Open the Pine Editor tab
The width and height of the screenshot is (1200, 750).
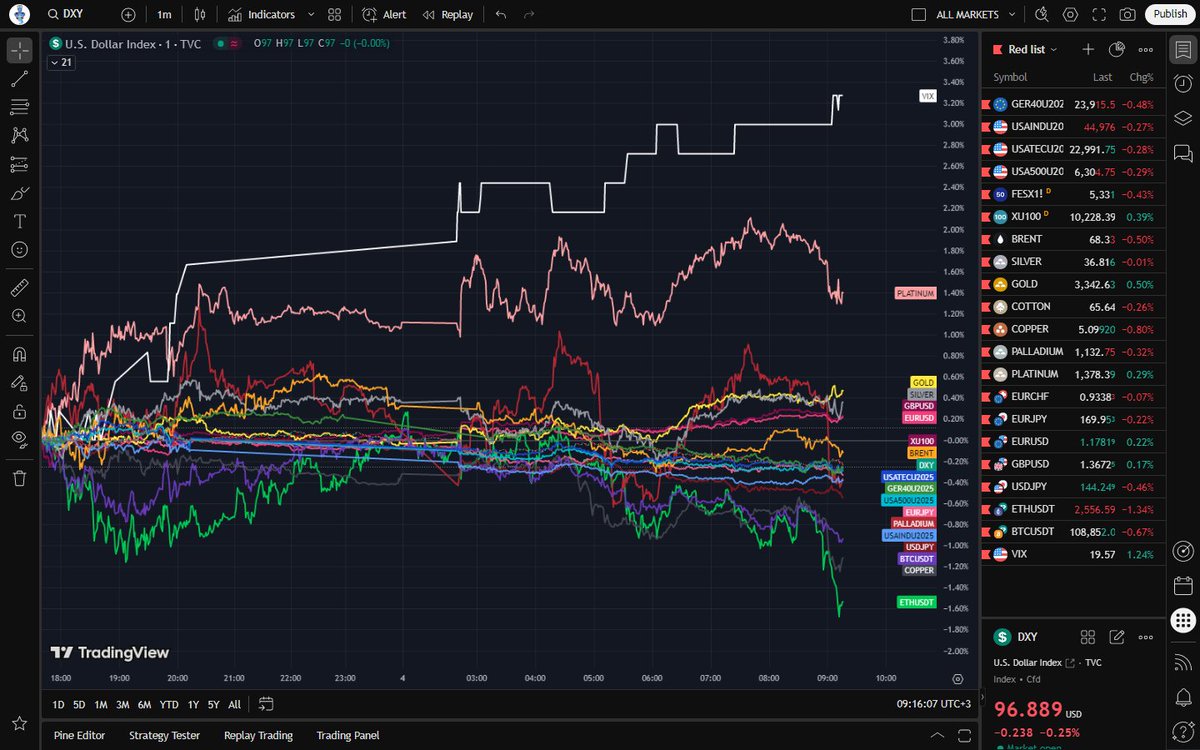coord(79,735)
